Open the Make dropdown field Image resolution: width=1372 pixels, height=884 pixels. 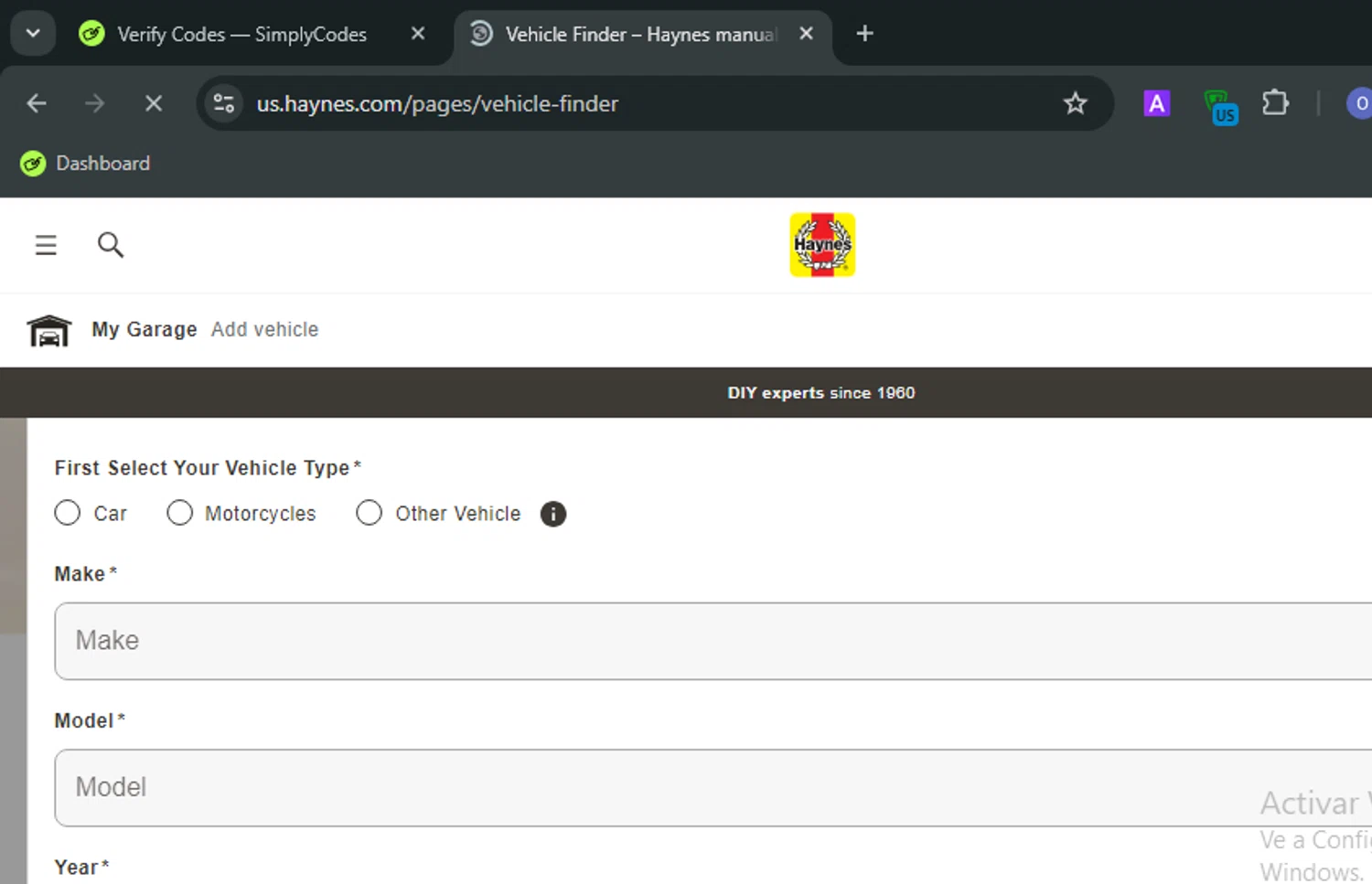713,641
